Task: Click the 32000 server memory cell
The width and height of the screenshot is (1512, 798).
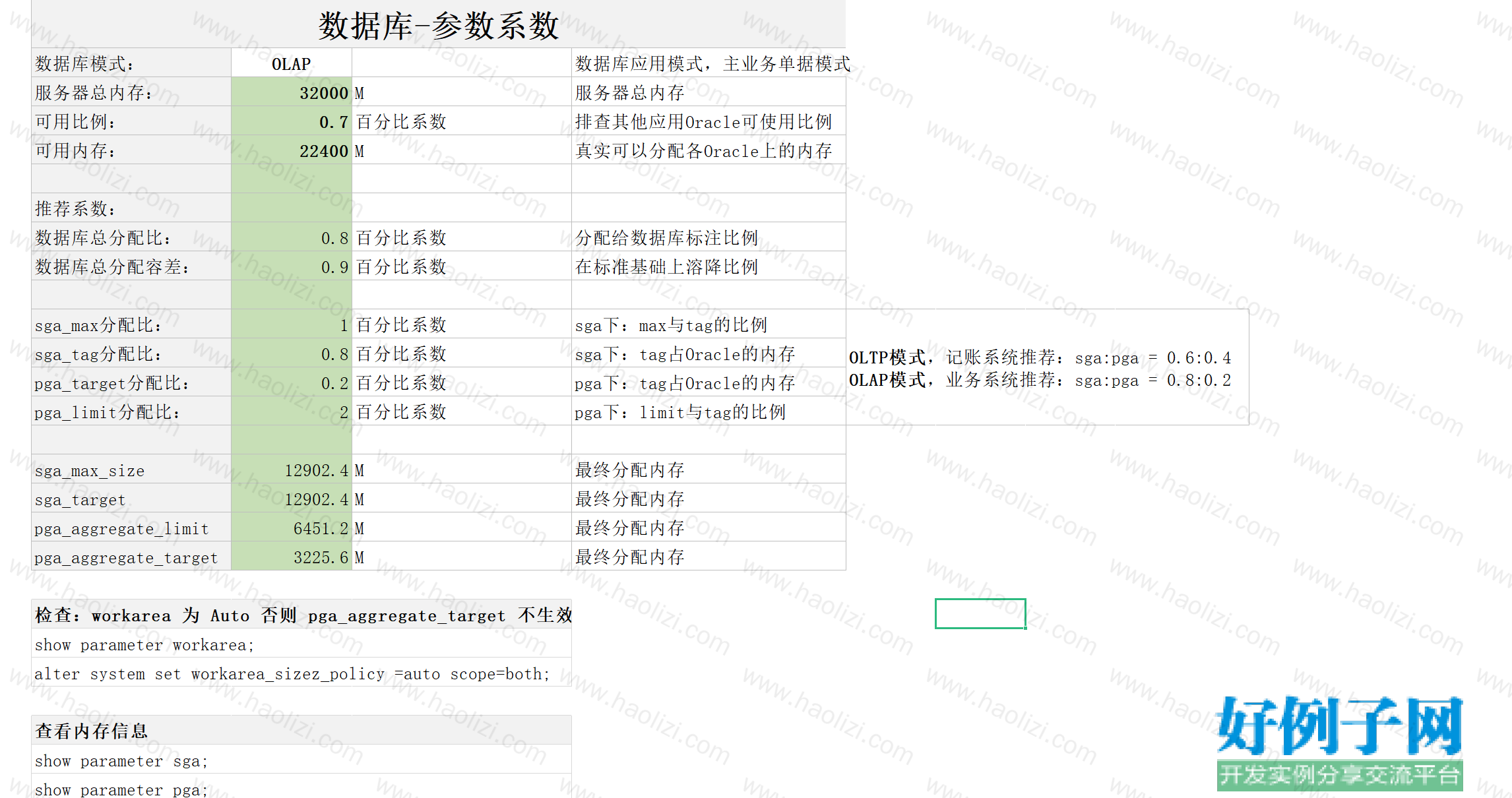Action: click(x=291, y=92)
